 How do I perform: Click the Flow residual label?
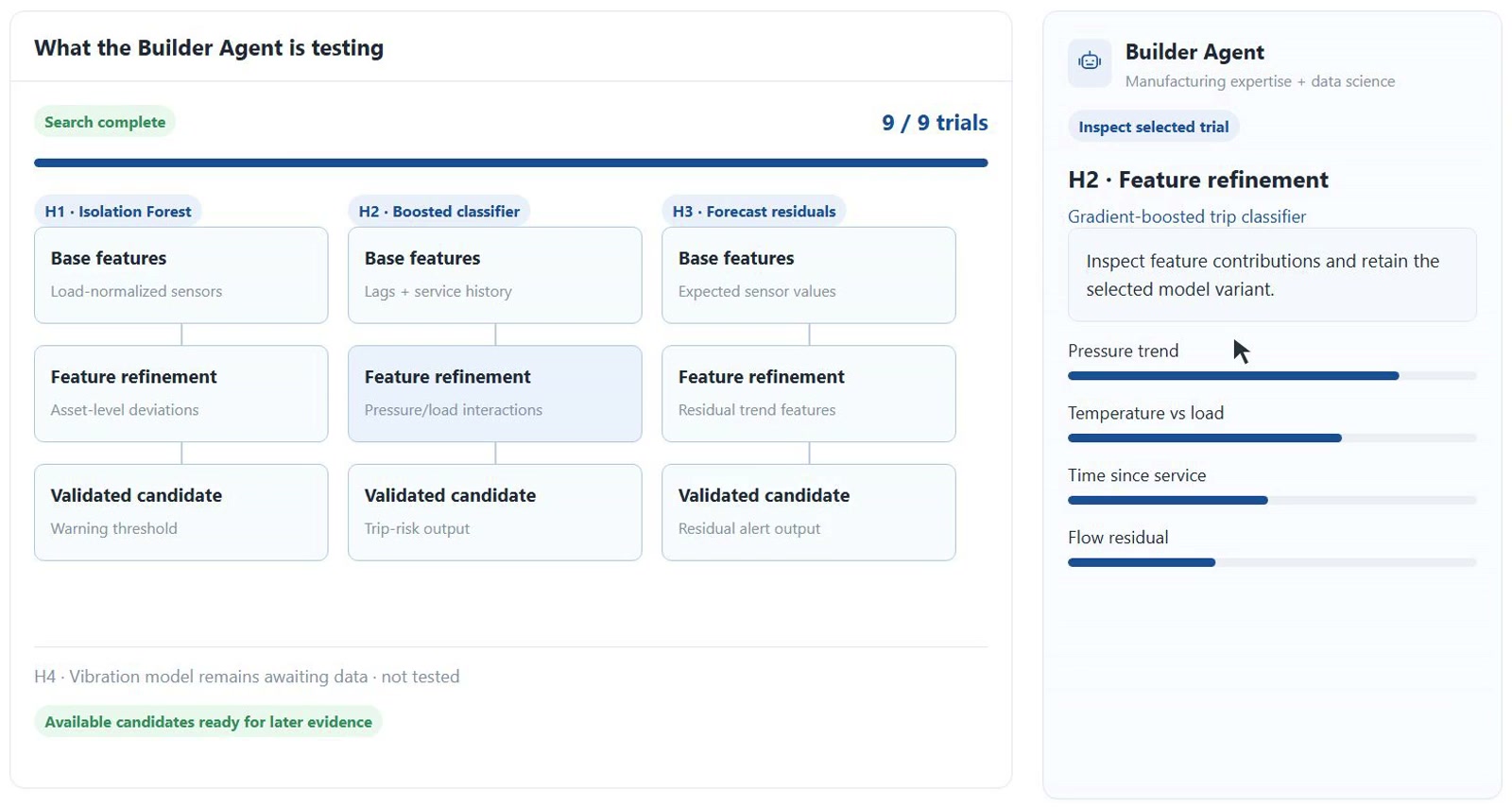pyautogui.click(x=1118, y=538)
